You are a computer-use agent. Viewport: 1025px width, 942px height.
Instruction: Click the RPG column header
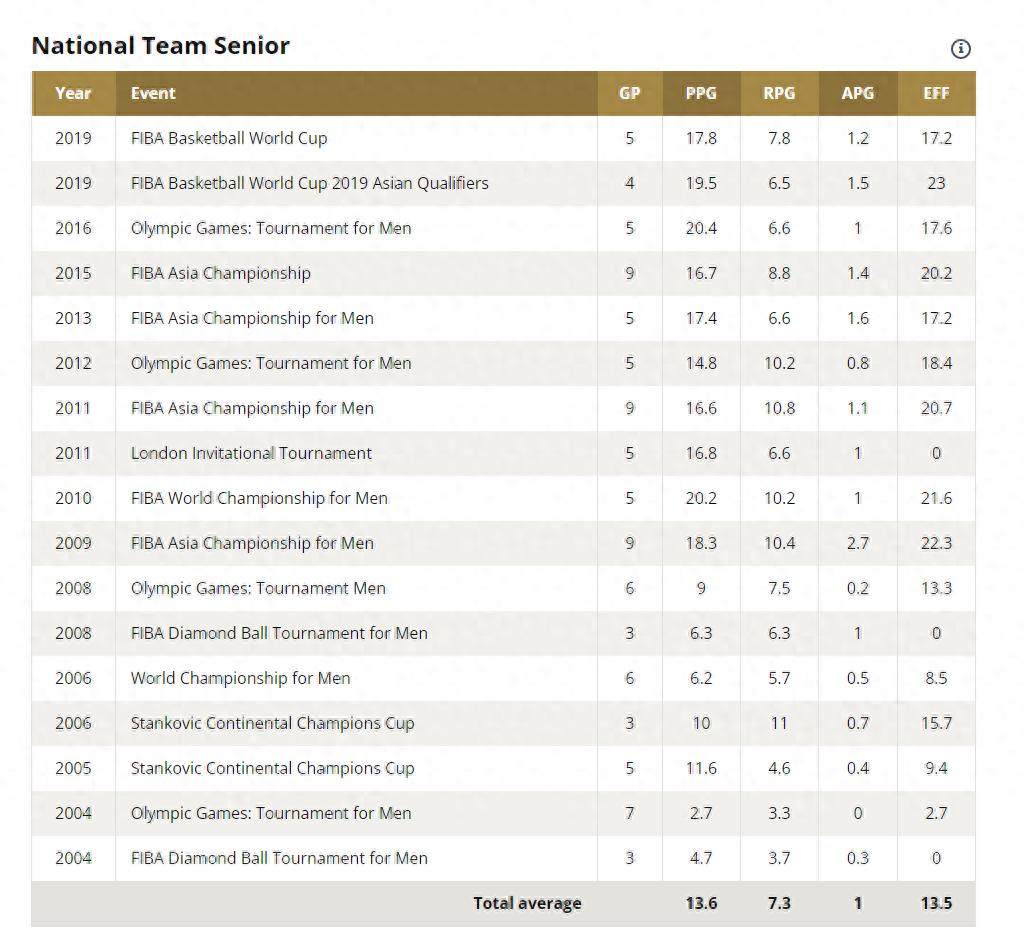tap(779, 93)
